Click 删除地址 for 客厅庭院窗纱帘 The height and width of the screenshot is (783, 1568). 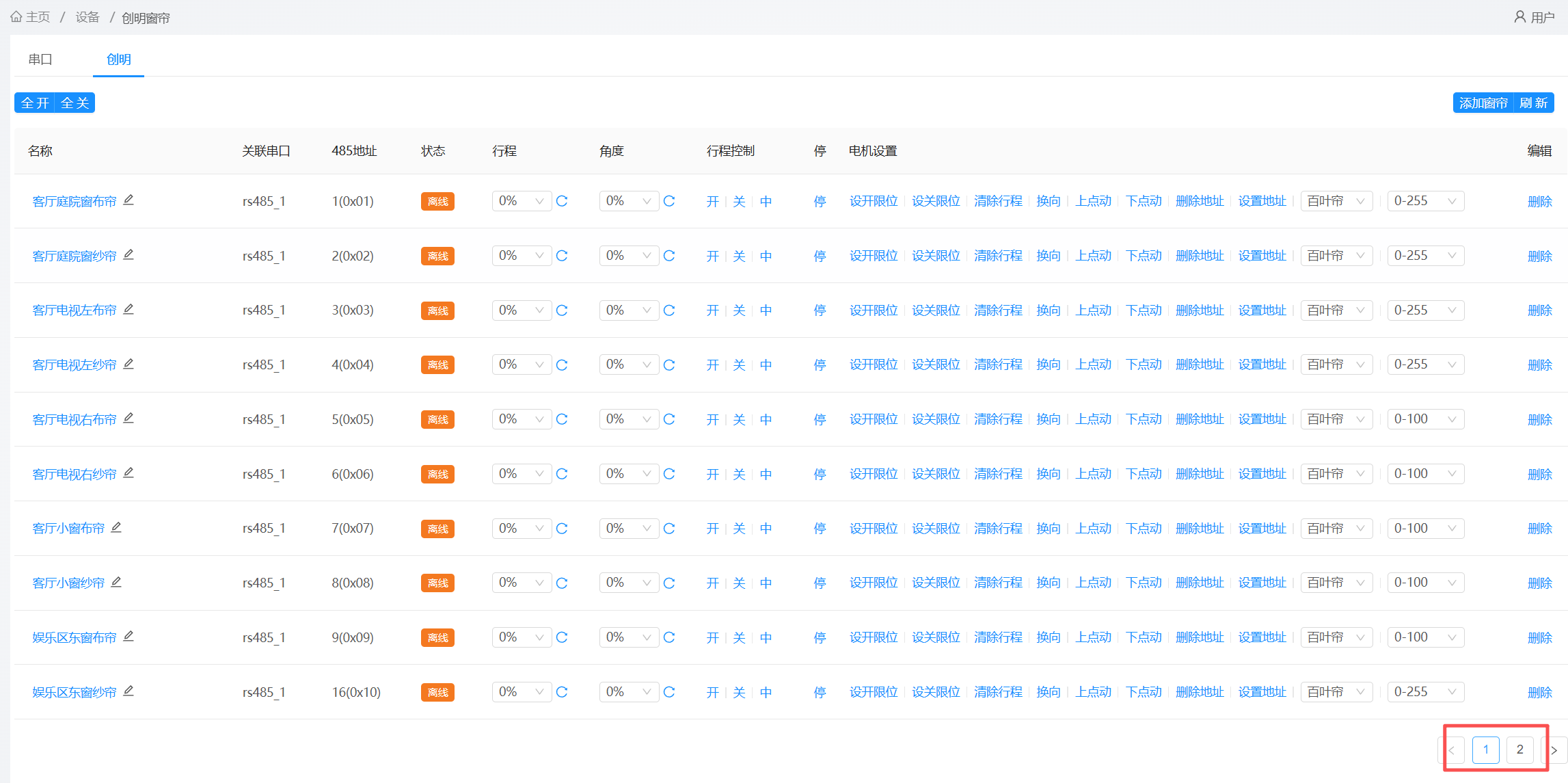click(x=1200, y=256)
